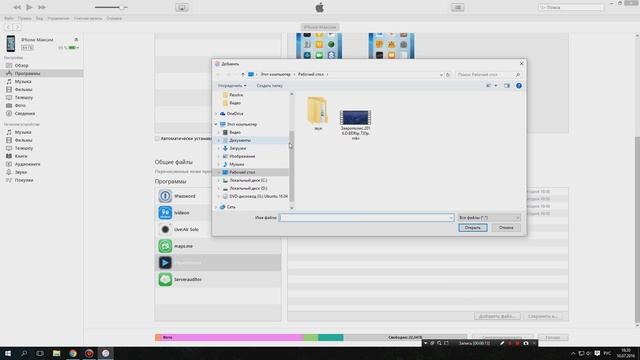Viewport: 640px width, 360px height.
Task: Click the green segment of storage bar
Action: click(311, 338)
